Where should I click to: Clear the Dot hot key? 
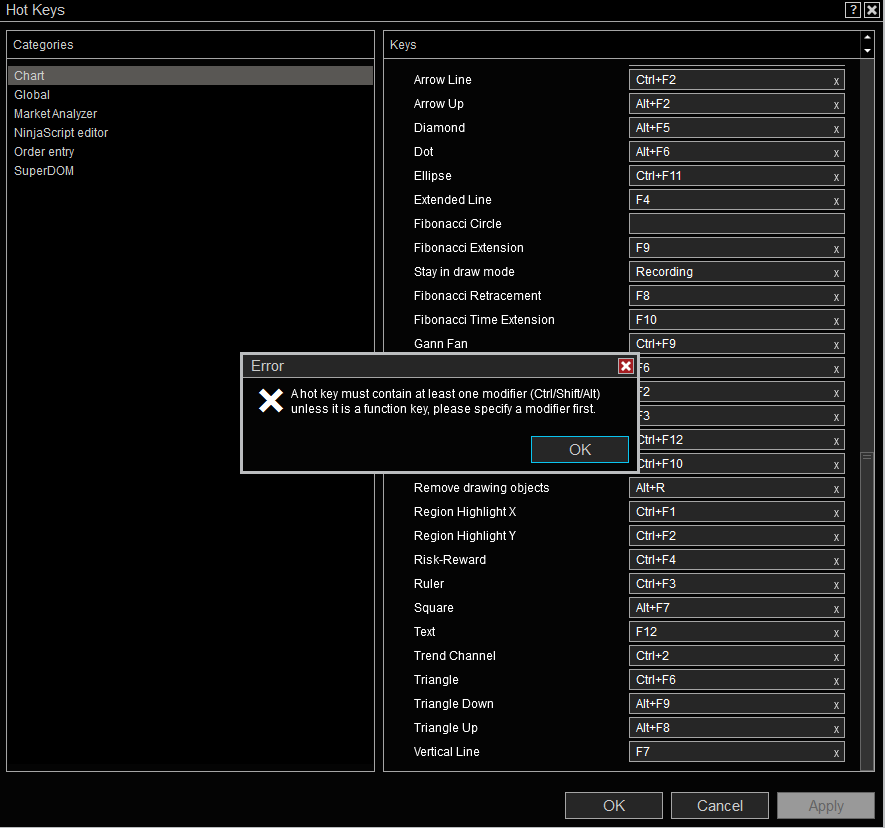point(836,153)
